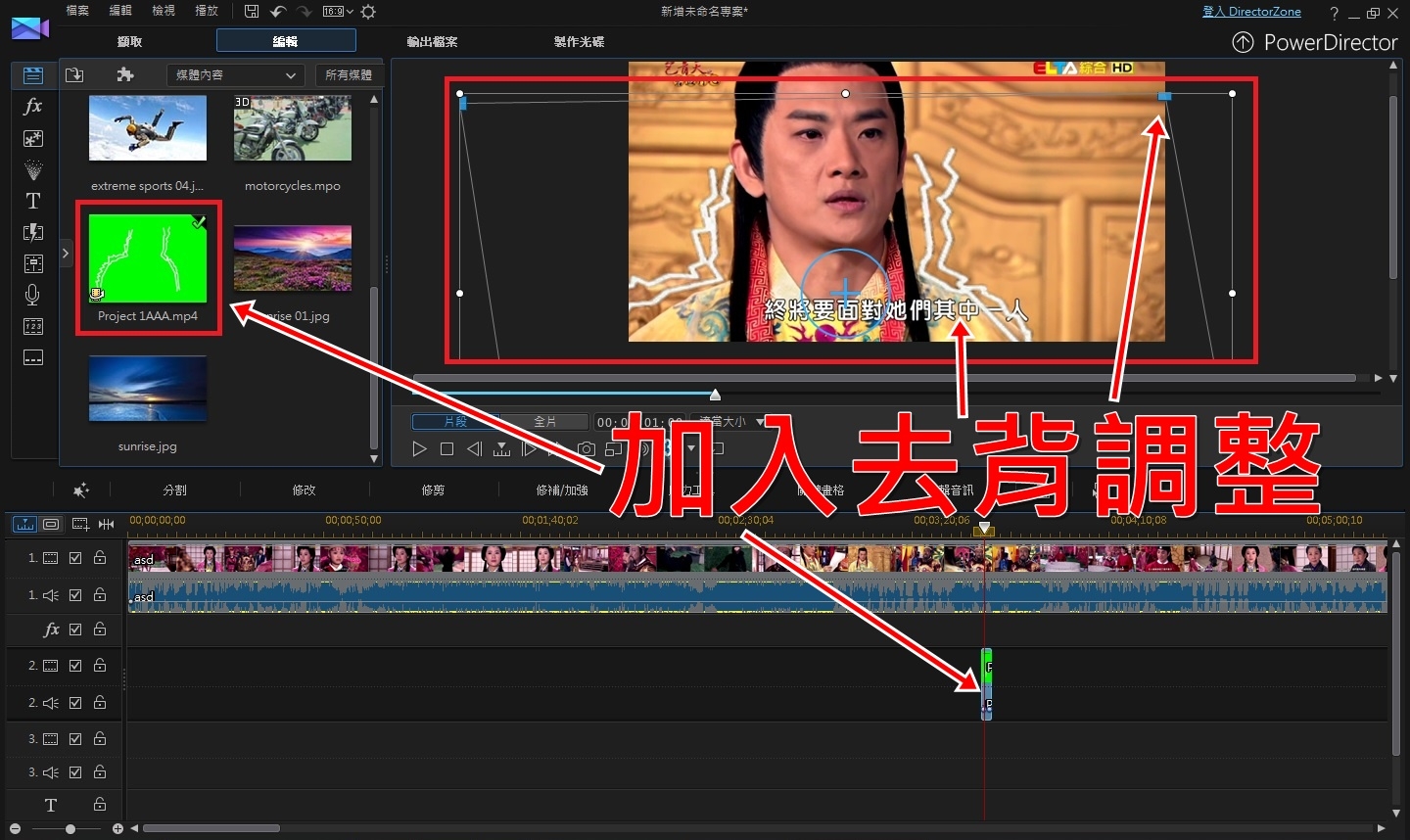Click the preview playback position slider

point(715,395)
